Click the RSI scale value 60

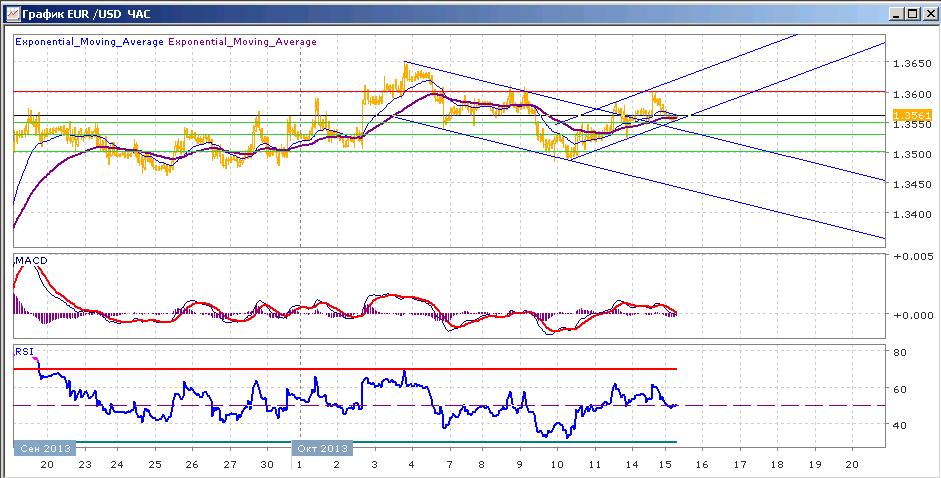pyautogui.click(x=900, y=389)
